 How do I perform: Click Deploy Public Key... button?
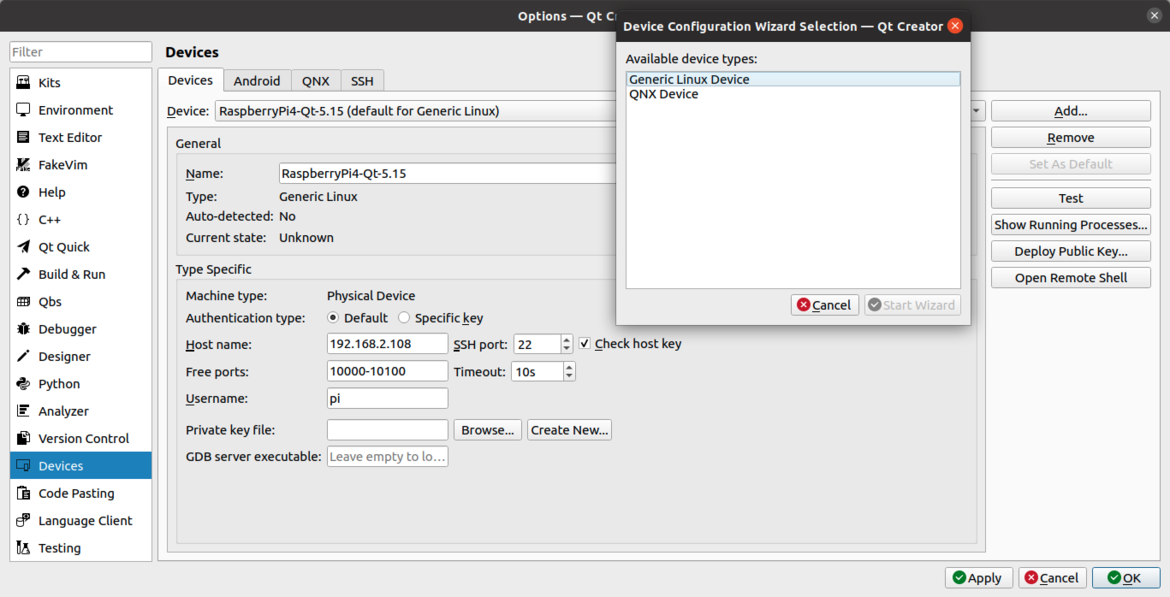[1071, 251]
